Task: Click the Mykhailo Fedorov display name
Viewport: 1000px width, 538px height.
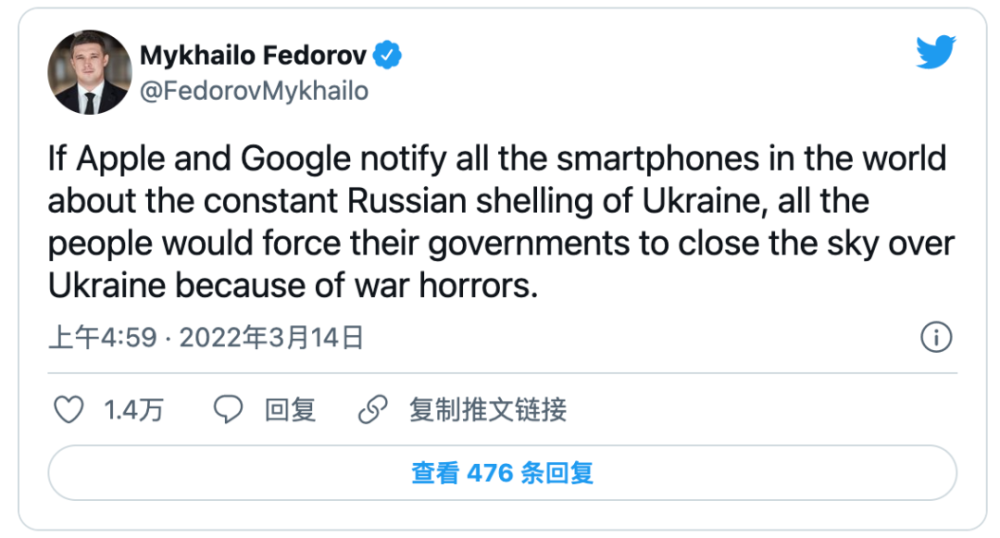Action: [253, 55]
